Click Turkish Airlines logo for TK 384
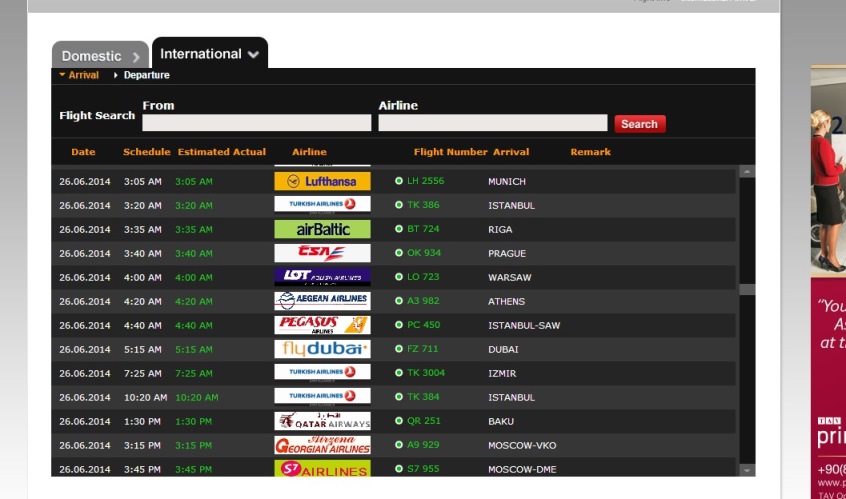846x499 pixels. tap(322, 397)
